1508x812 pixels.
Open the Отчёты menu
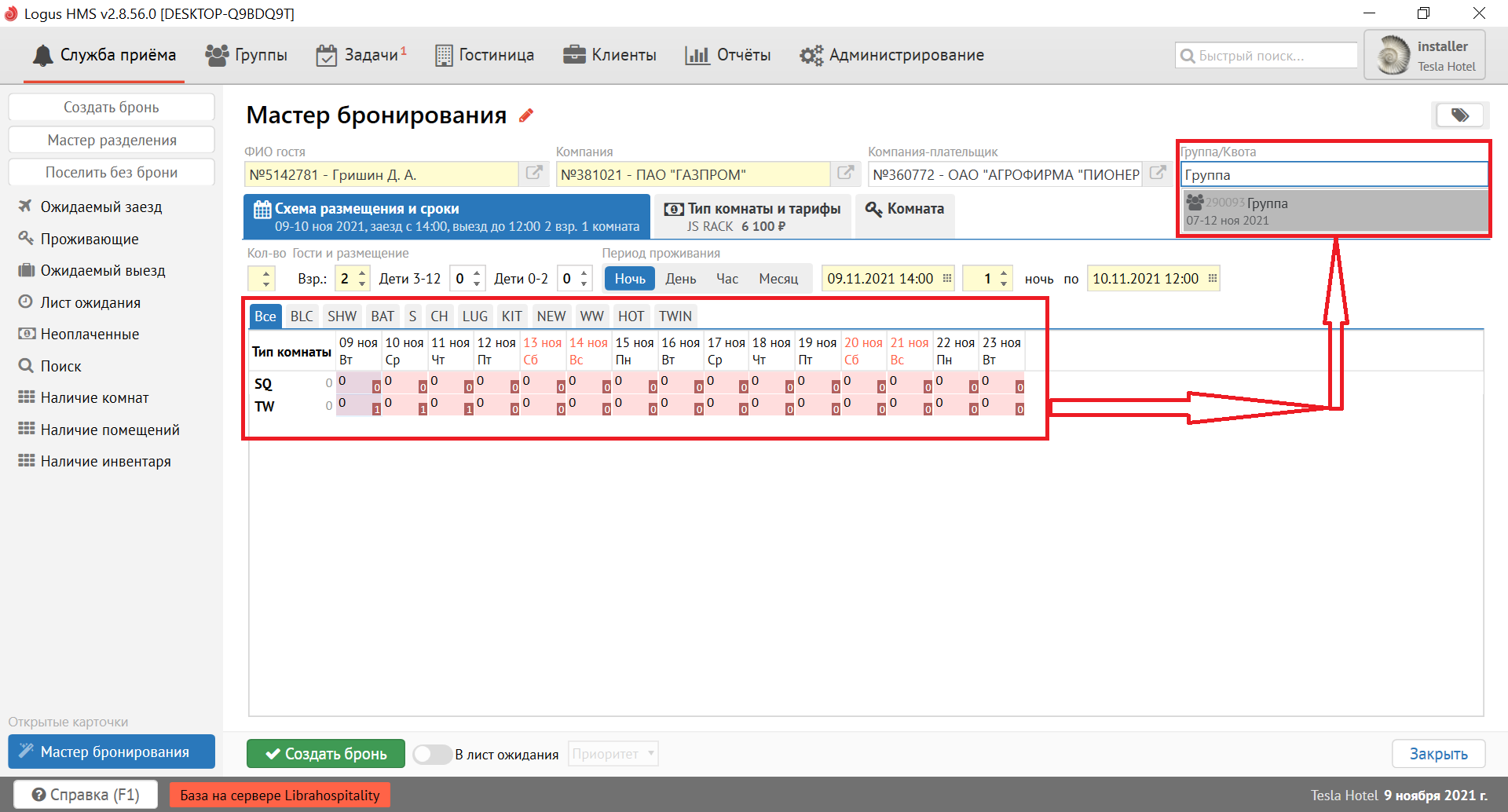tap(728, 55)
